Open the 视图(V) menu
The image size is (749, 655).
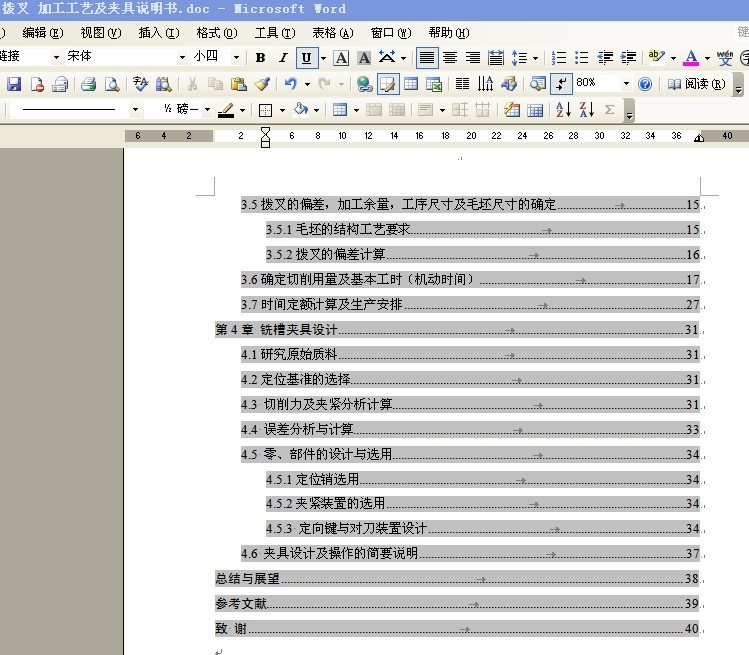[x=101, y=32]
